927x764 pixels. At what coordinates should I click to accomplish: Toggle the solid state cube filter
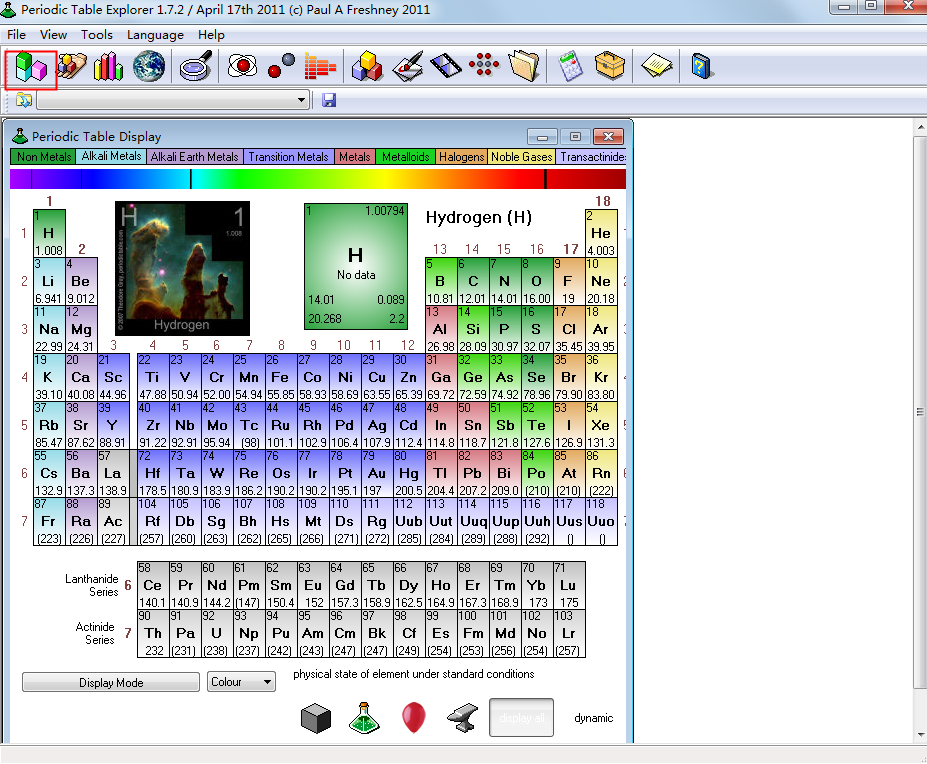click(316, 718)
